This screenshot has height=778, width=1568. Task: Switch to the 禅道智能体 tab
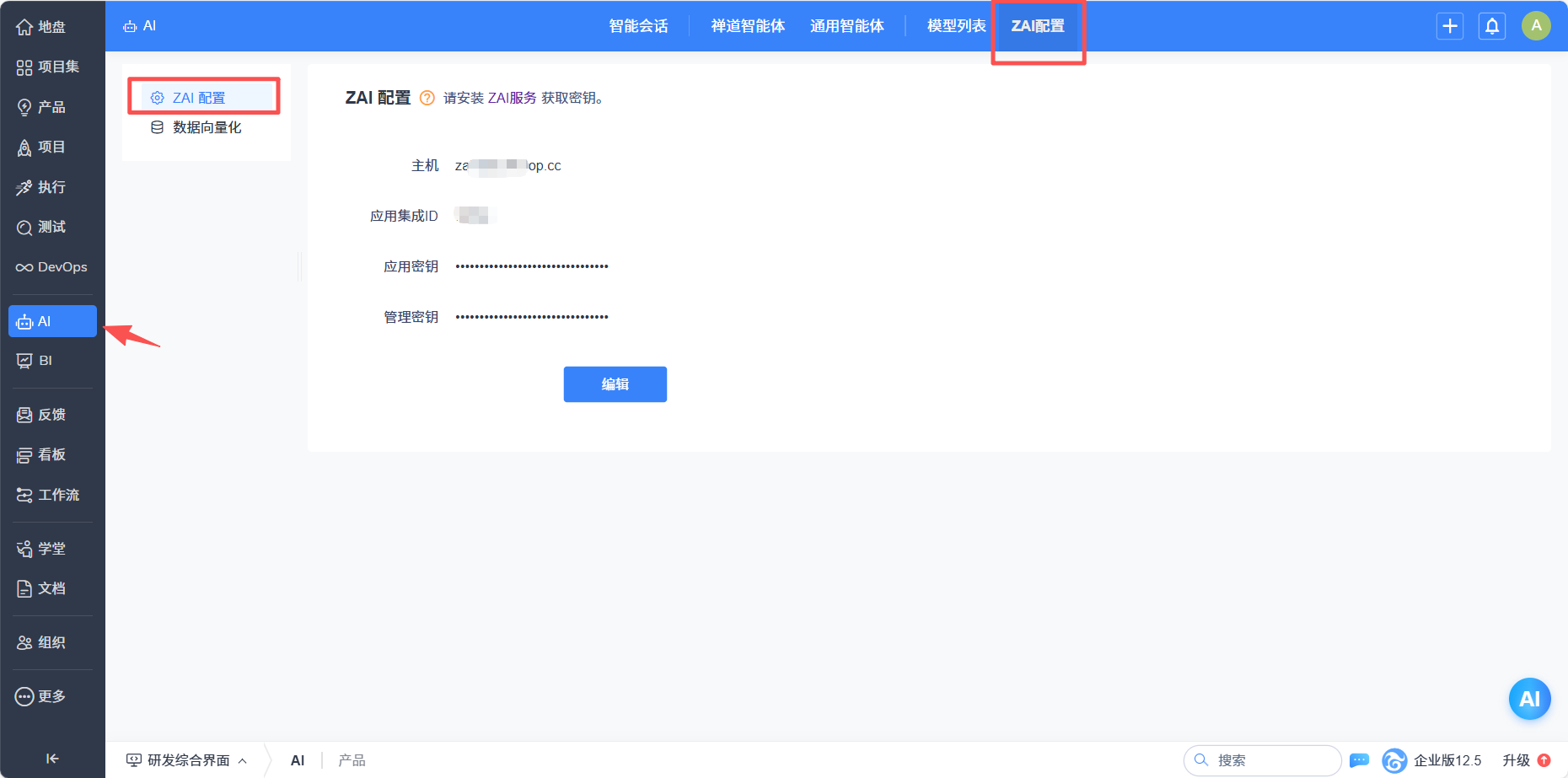coord(748,26)
